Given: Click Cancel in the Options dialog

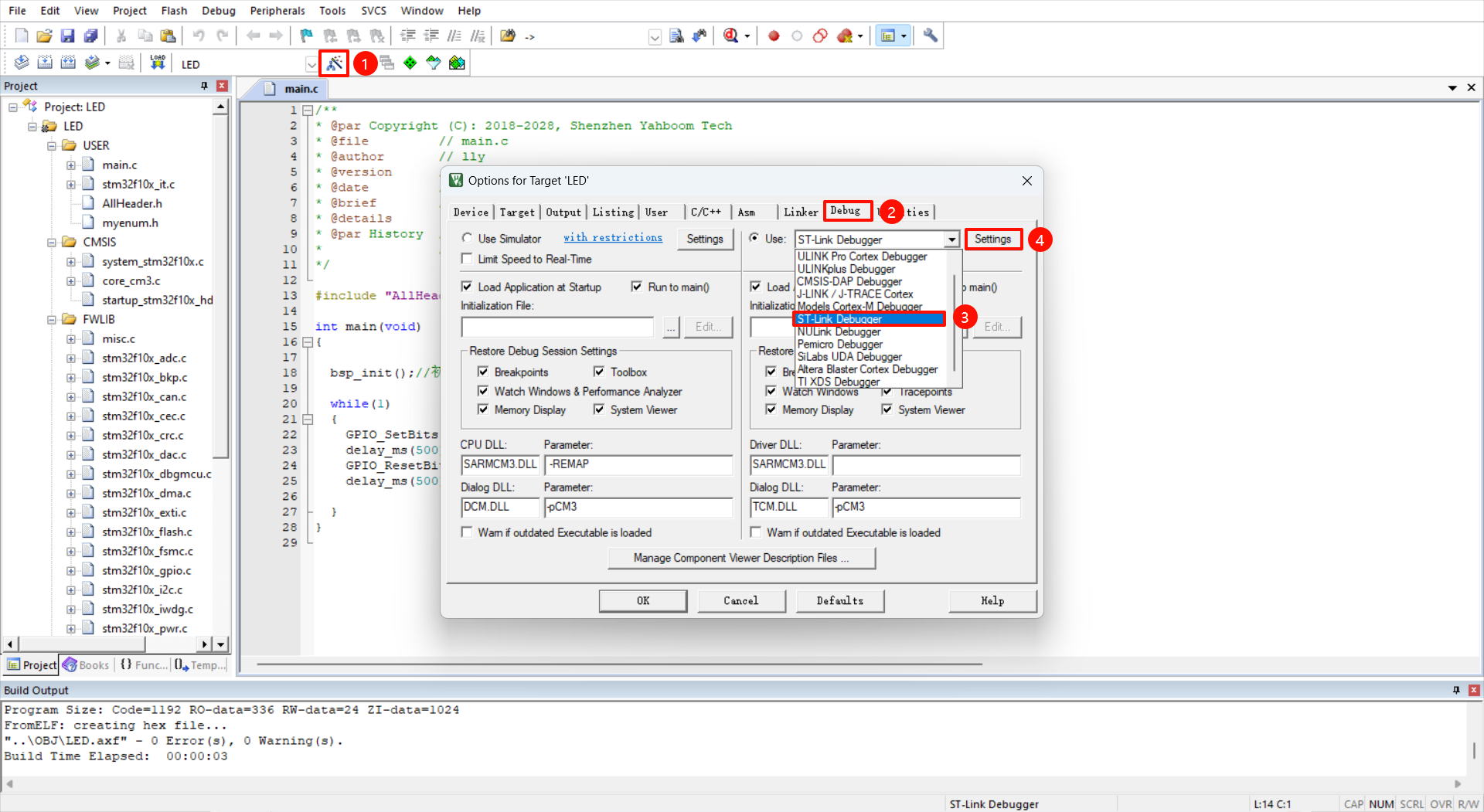Looking at the screenshot, I should coord(741,600).
